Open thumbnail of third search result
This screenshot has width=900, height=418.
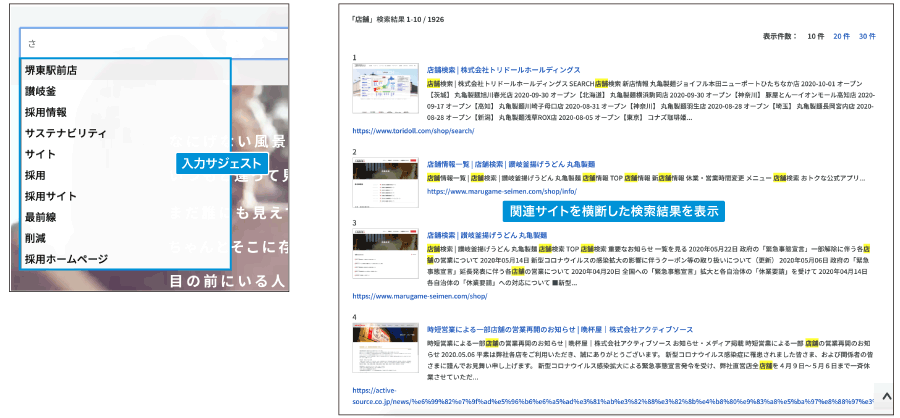(385, 254)
